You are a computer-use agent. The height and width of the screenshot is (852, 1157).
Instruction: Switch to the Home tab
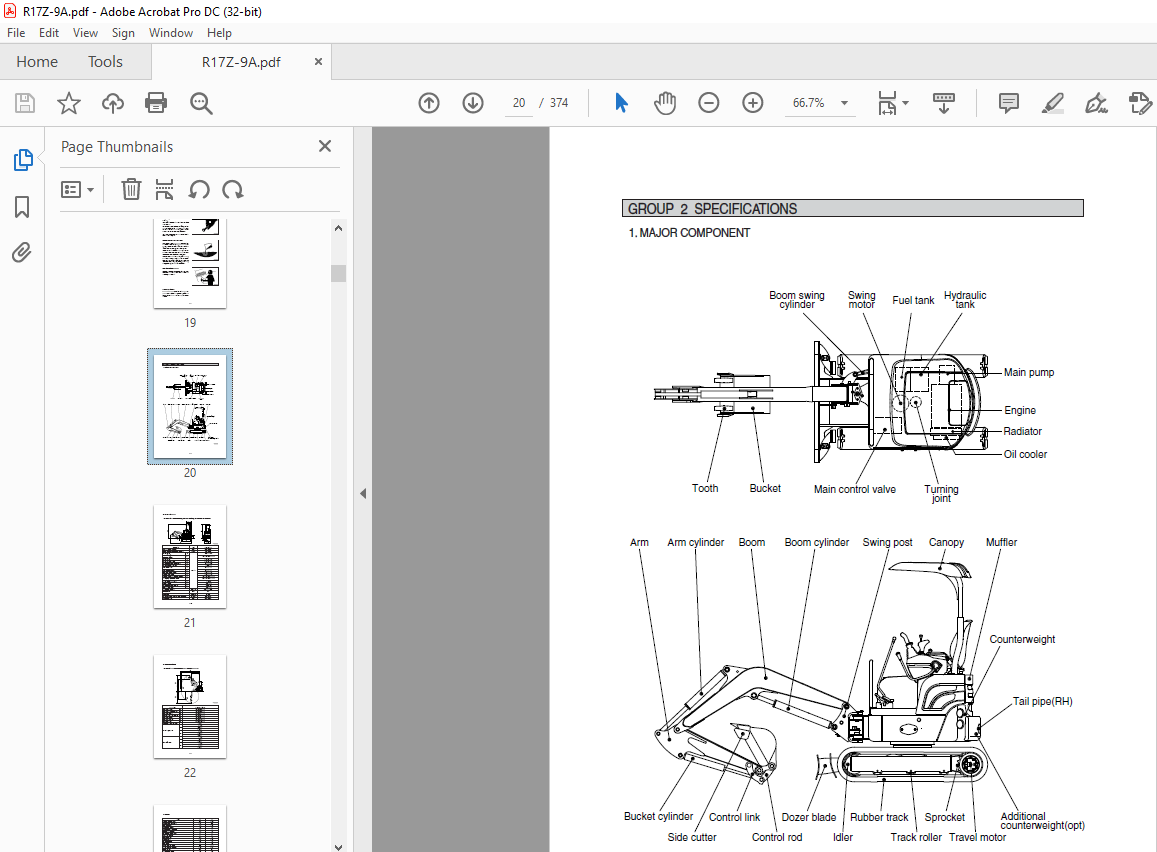[37, 62]
